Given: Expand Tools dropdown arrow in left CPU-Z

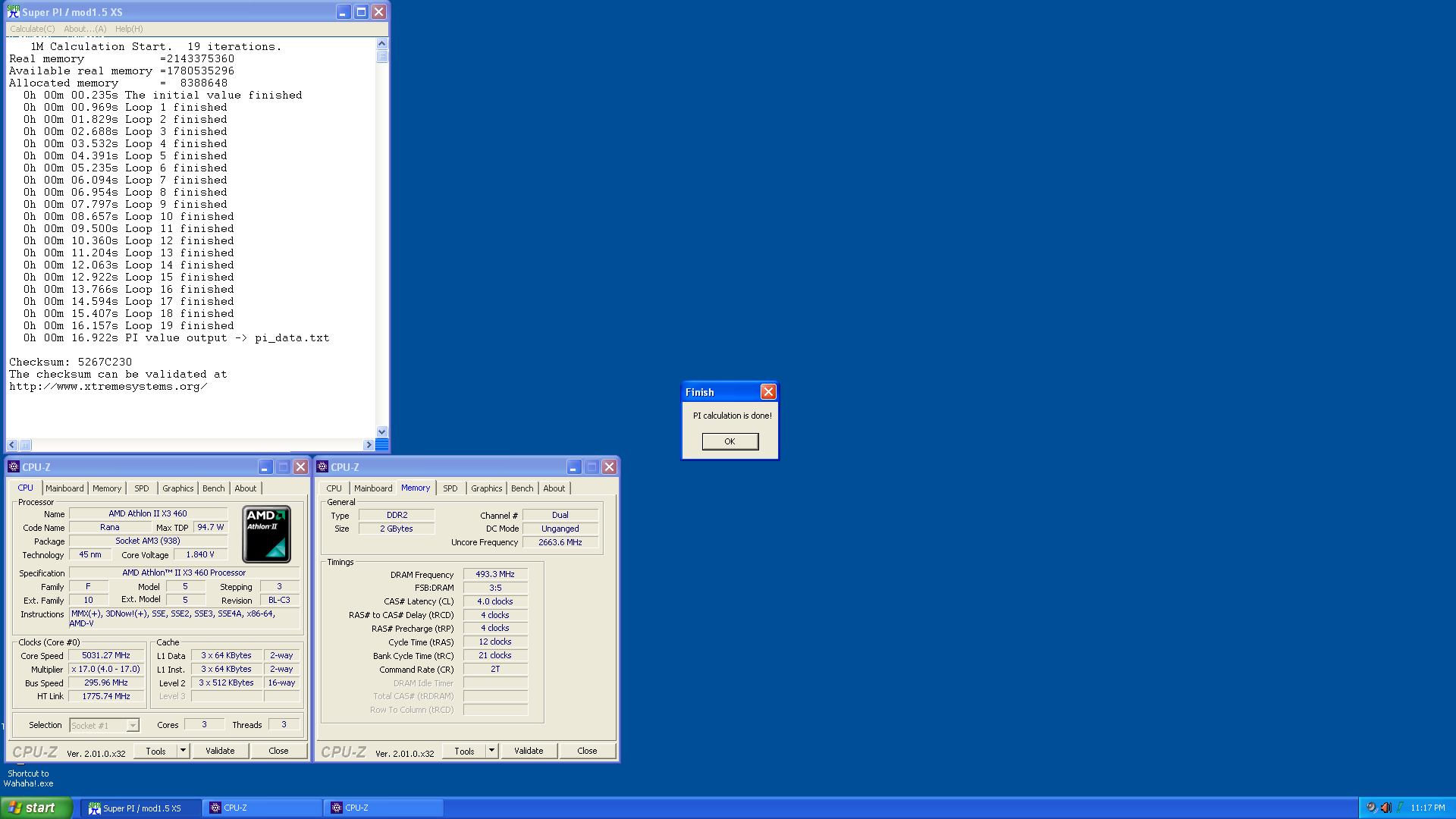Looking at the screenshot, I should click(x=183, y=751).
